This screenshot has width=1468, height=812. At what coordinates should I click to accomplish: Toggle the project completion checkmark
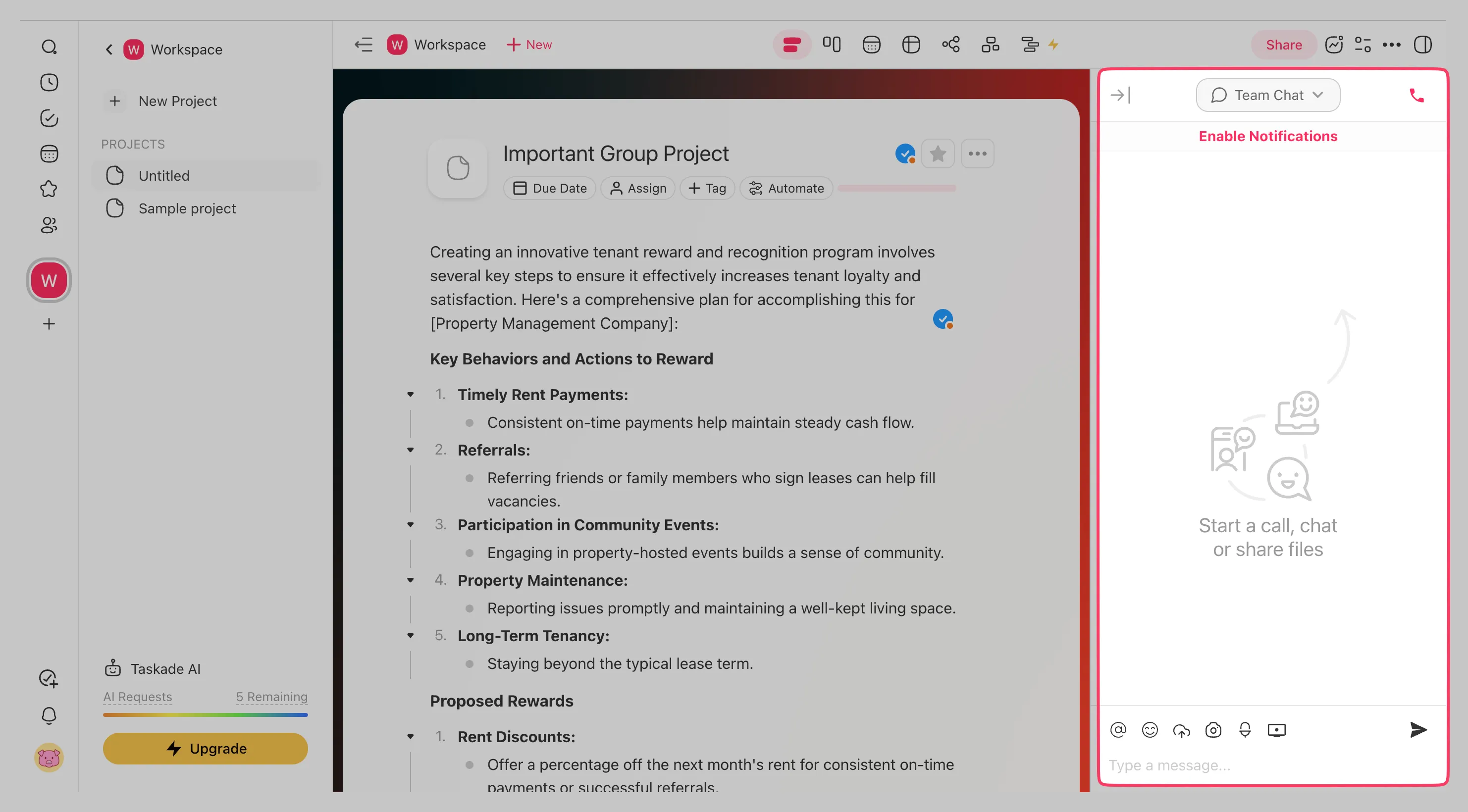(905, 154)
